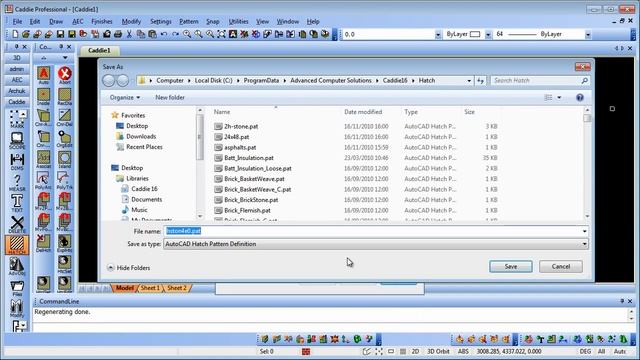640x360 pixels.
Task: Click the Zoom extents icon
Action: 221,34
